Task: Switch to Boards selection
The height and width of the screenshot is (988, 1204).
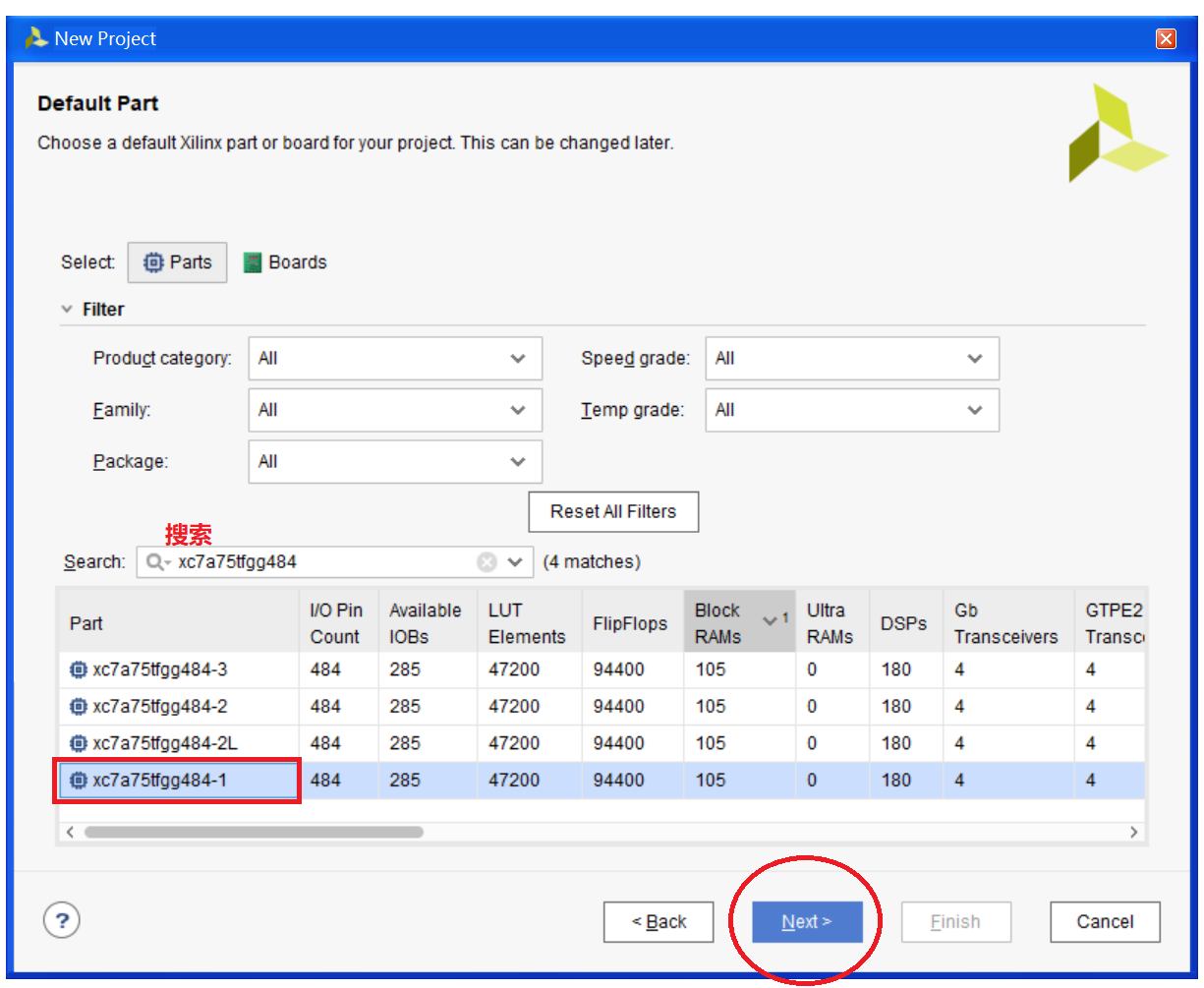Action: [285, 262]
